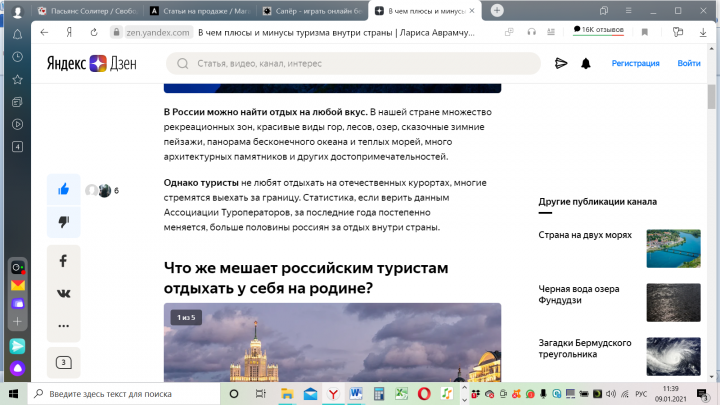Click the lock site-info icon
Image resolution: width=720 pixels, height=405 pixels.
(116, 32)
